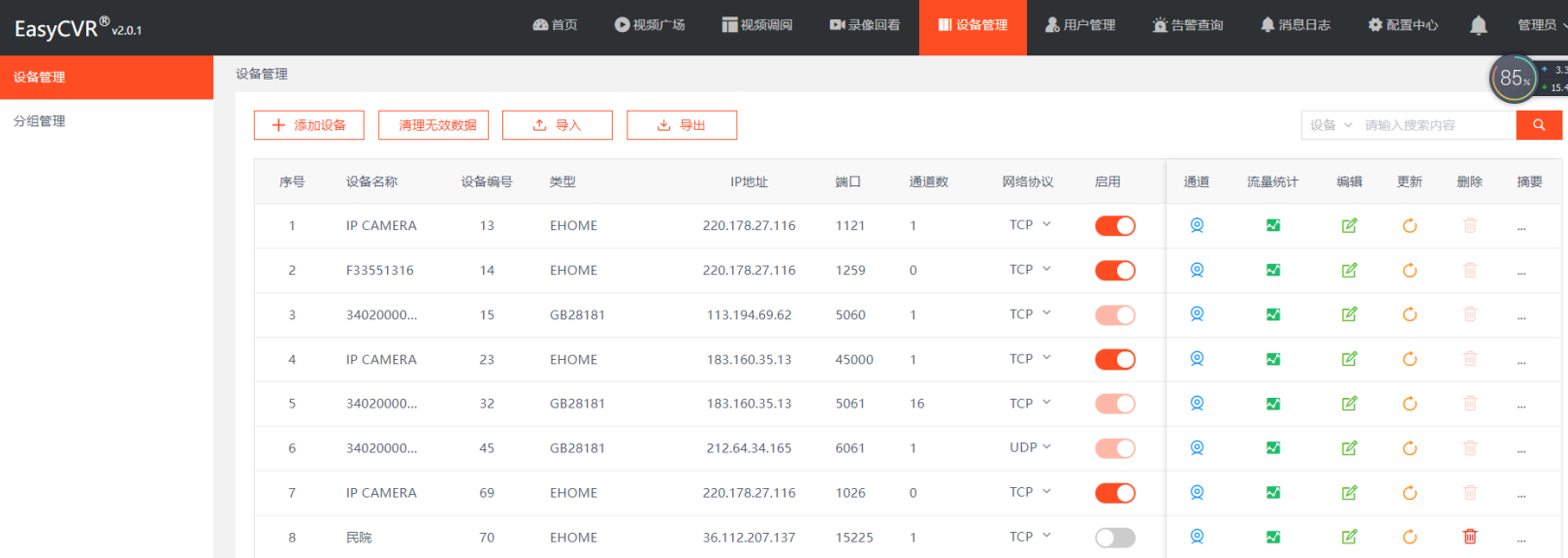Click the 导出 button
The image size is (1568, 558).
[x=682, y=125]
